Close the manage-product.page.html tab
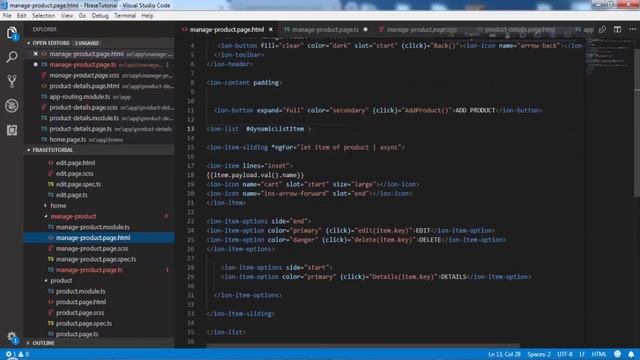 tap(271, 29)
